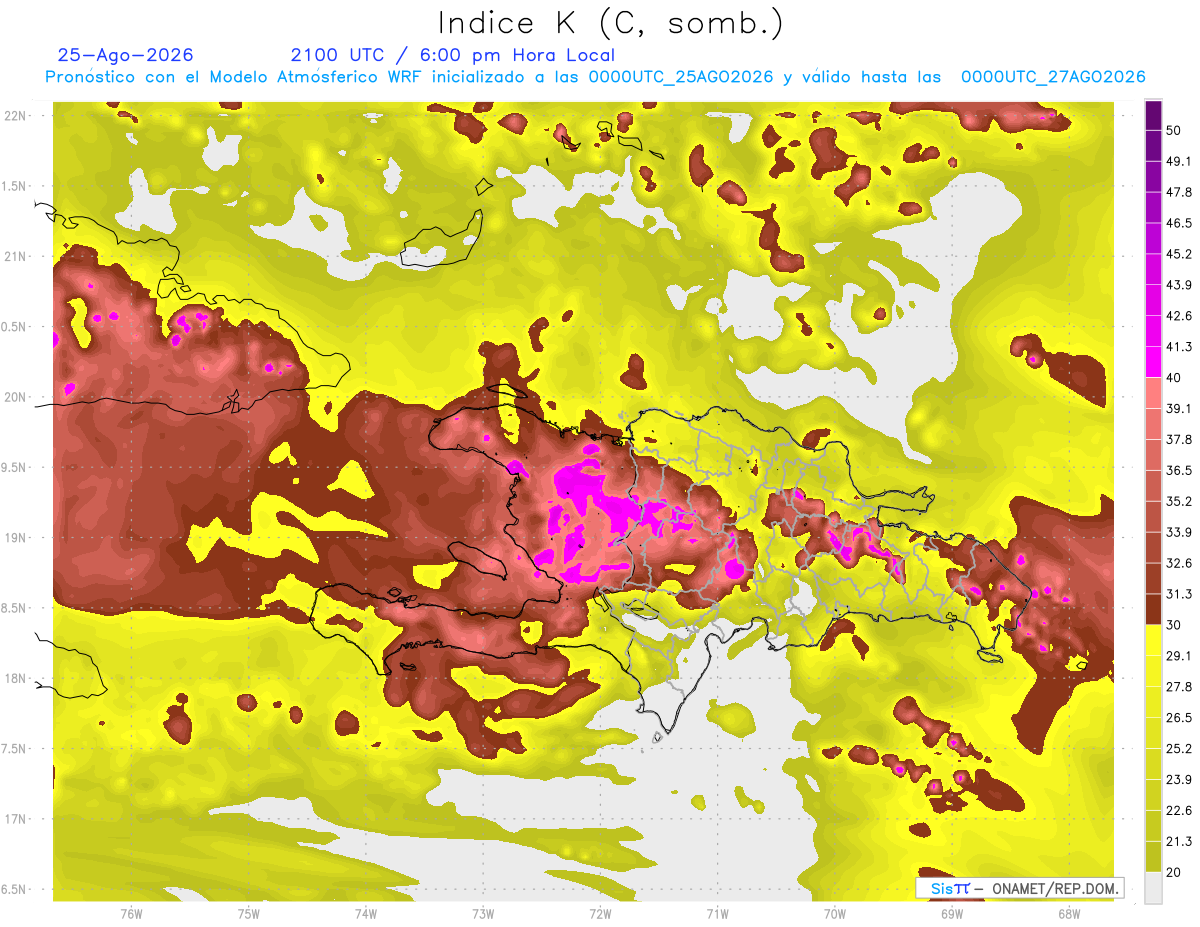Click the '73W' longitude axis label

[483, 914]
